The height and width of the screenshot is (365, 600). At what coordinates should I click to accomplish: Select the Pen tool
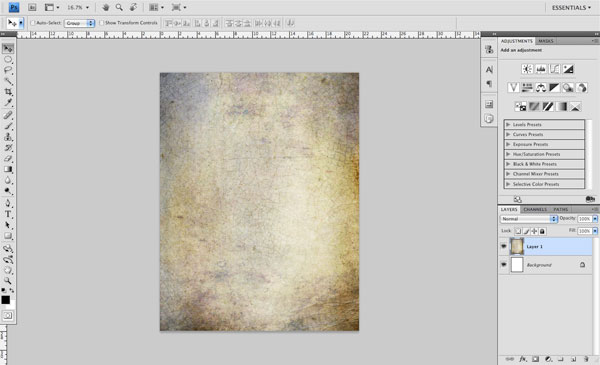click(x=8, y=203)
